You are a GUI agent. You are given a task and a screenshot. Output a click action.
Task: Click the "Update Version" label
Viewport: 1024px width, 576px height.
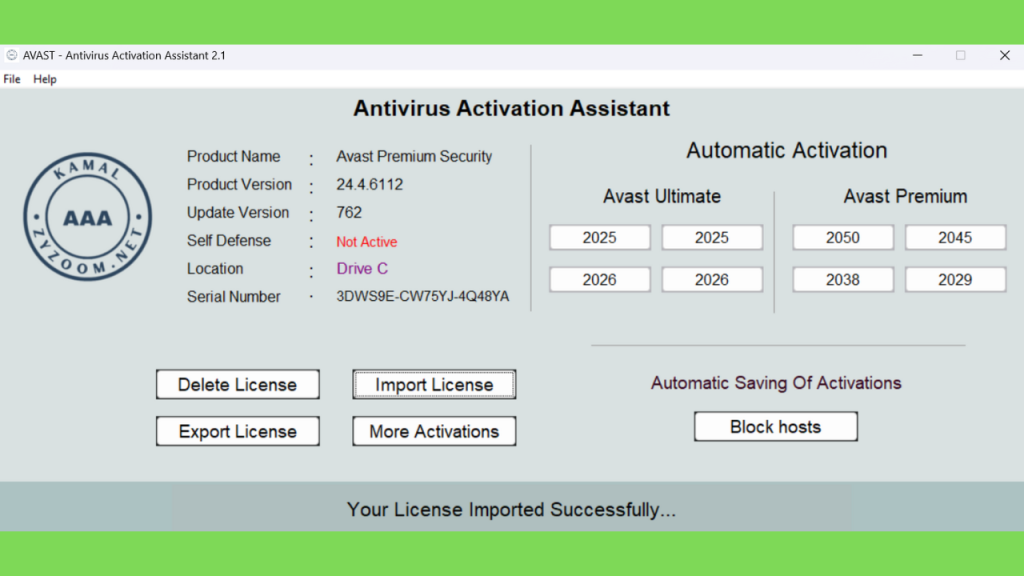pos(238,213)
